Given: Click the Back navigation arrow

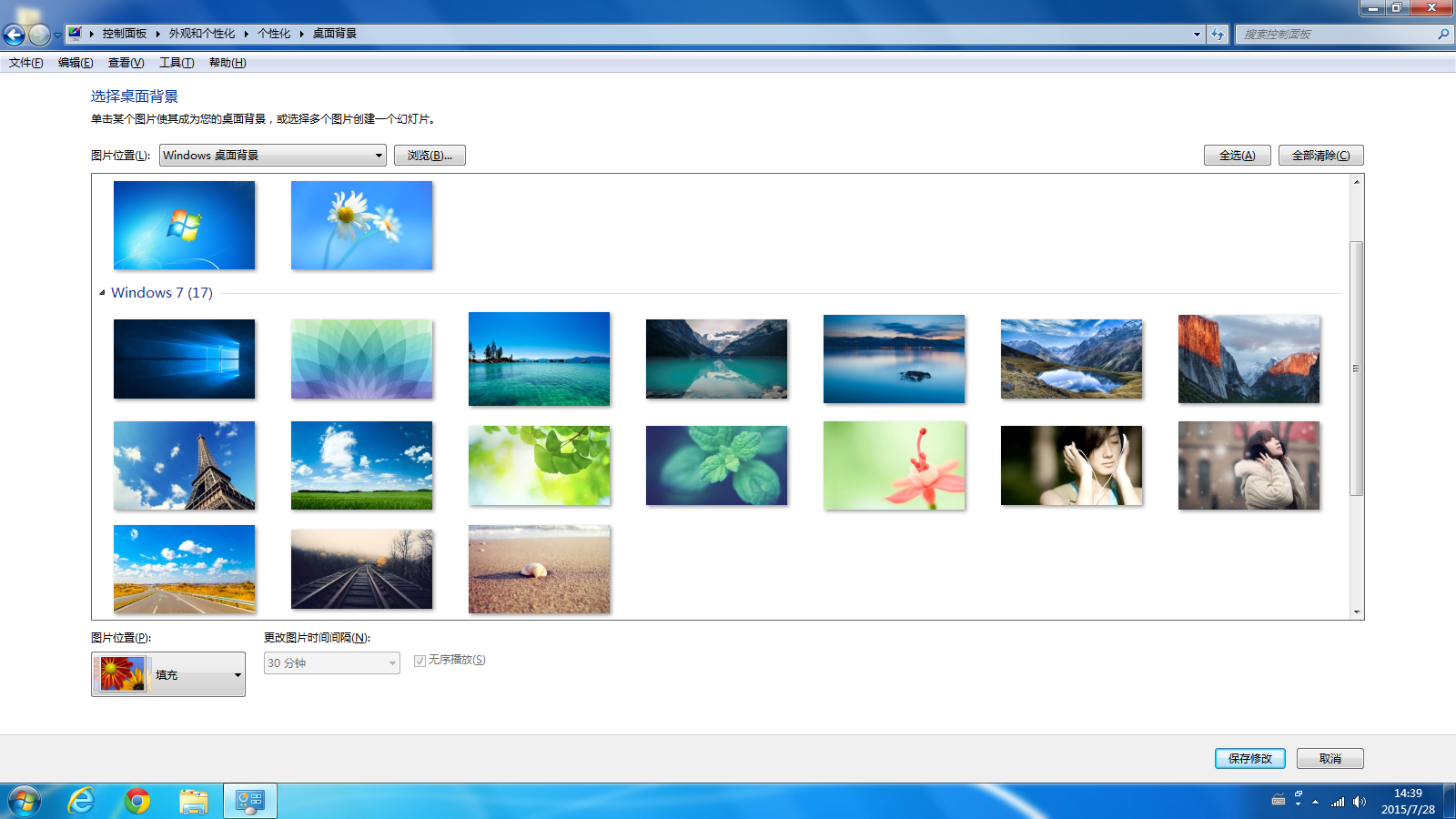Looking at the screenshot, I should click(x=15, y=35).
